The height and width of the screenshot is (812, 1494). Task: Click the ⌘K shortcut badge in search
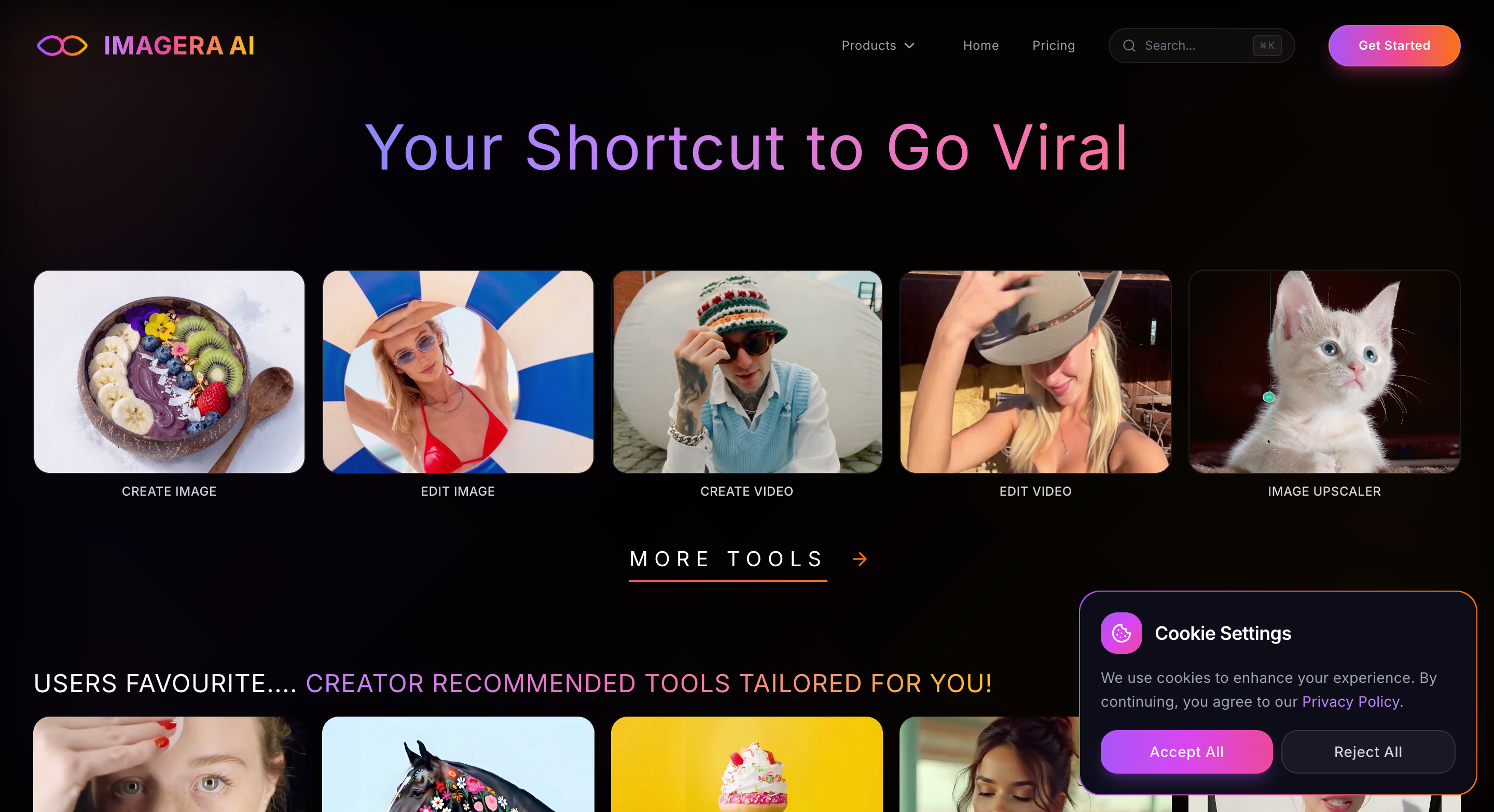click(1267, 46)
